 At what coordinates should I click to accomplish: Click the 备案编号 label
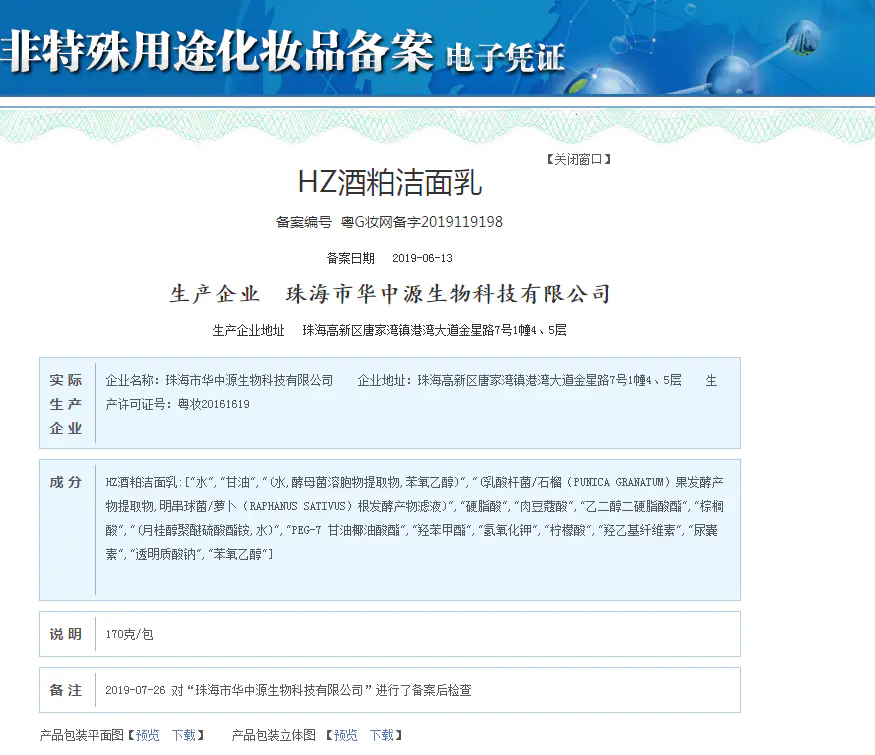pyautogui.click(x=304, y=222)
